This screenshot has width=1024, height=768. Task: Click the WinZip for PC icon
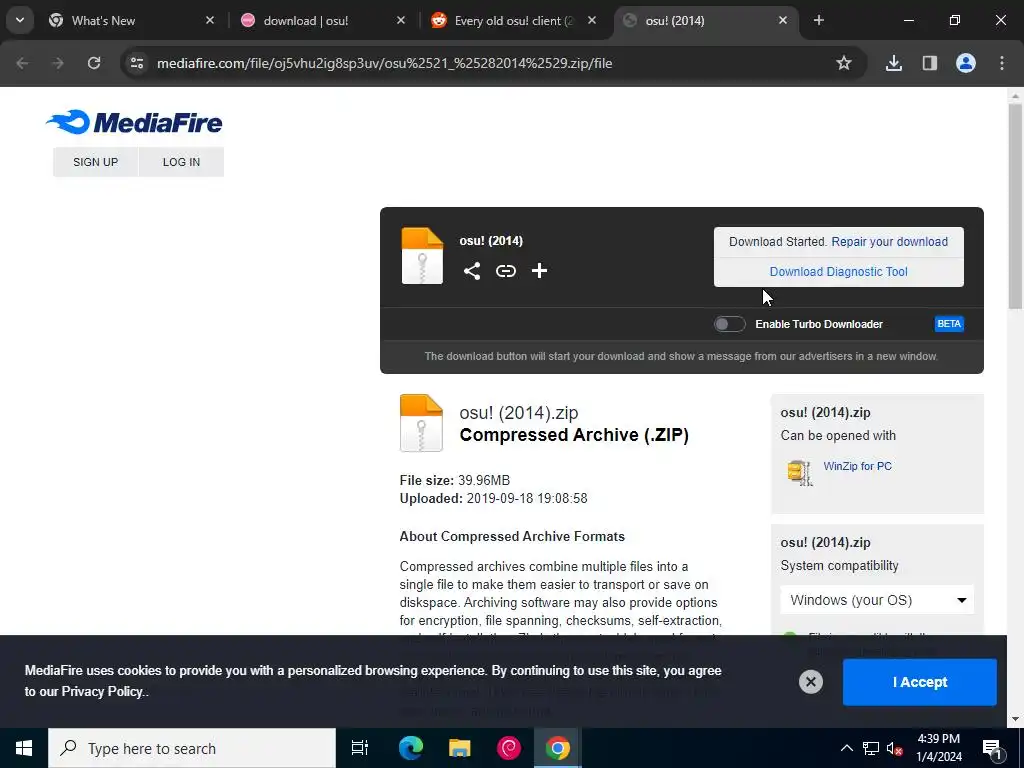coord(800,472)
